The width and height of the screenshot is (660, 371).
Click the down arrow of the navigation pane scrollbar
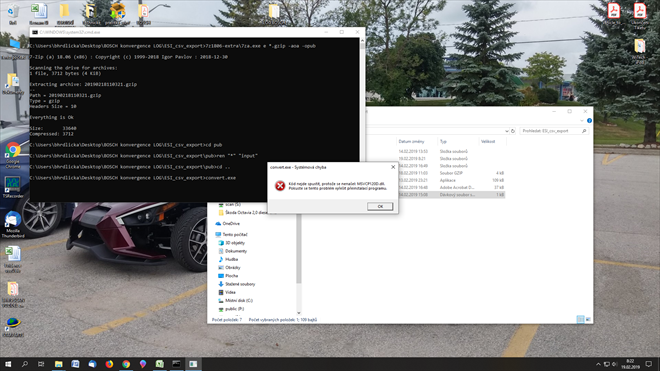click(299, 313)
